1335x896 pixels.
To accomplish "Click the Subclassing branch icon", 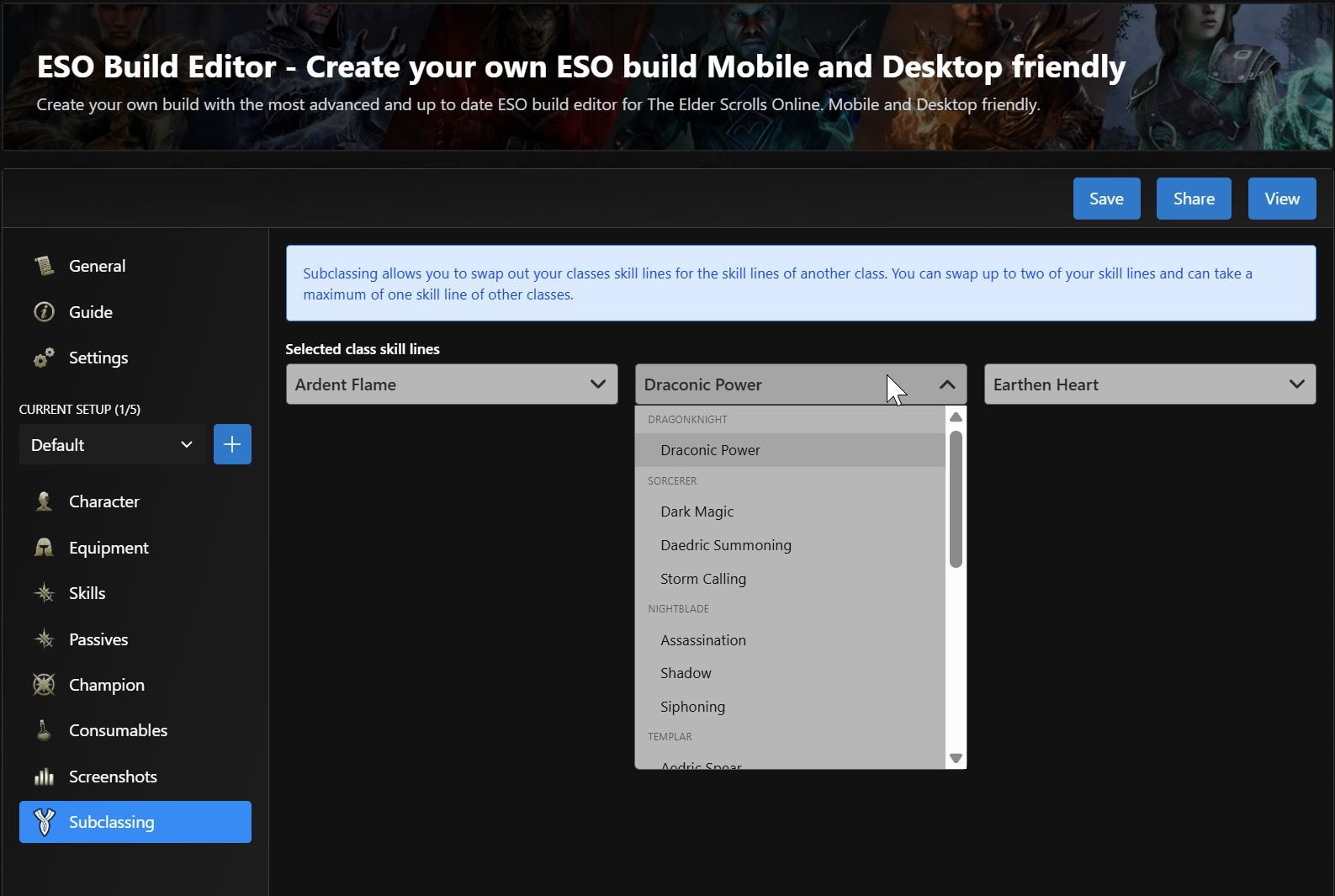I will [x=44, y=822].
